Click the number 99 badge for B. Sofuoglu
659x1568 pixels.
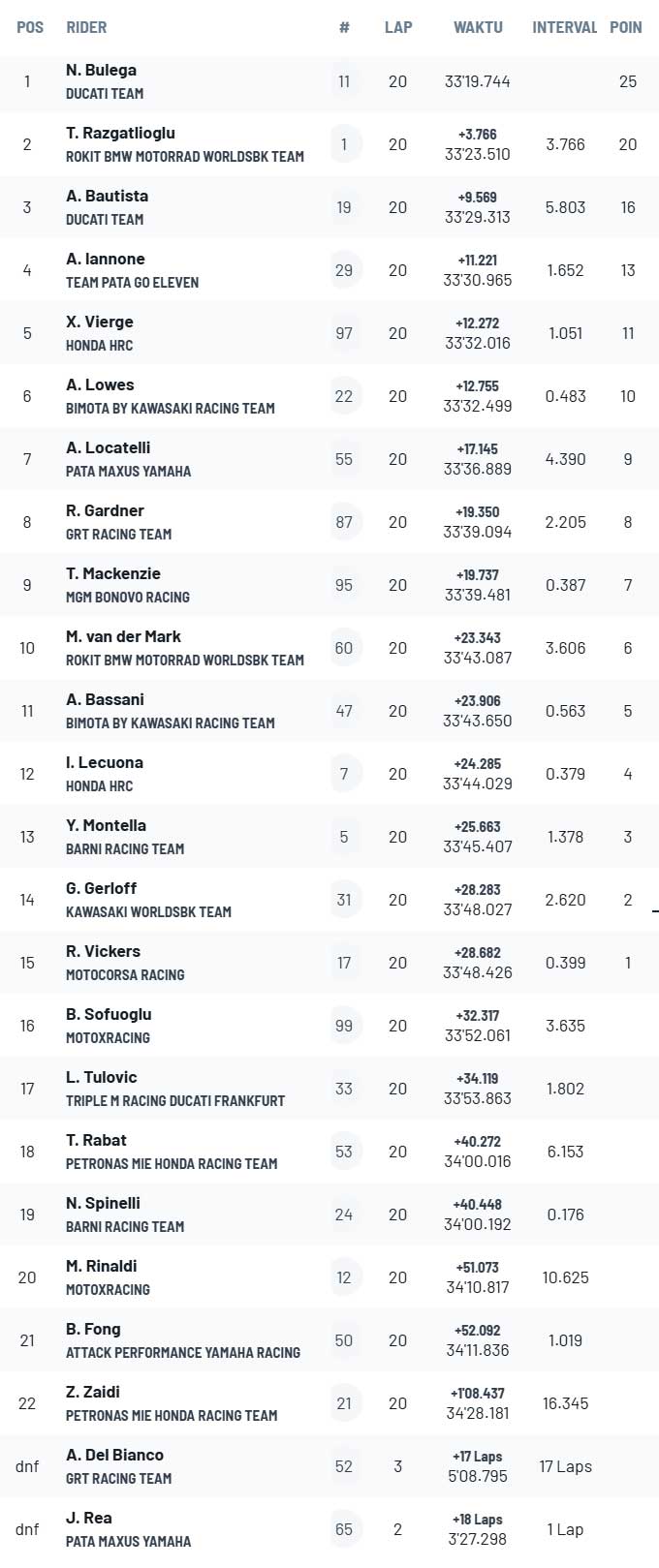pyautogui.click(x=344, y=1026)
